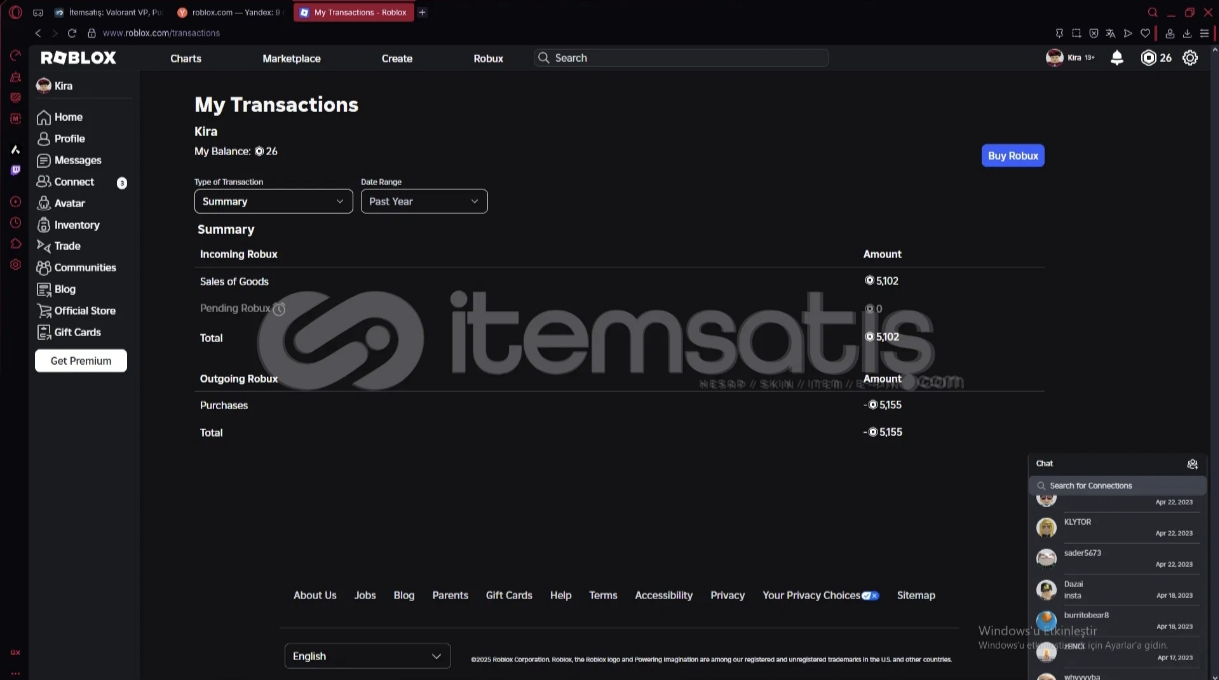
Task: Click the address bar showing roblox.com/transactions
Action: coord(161,33)
